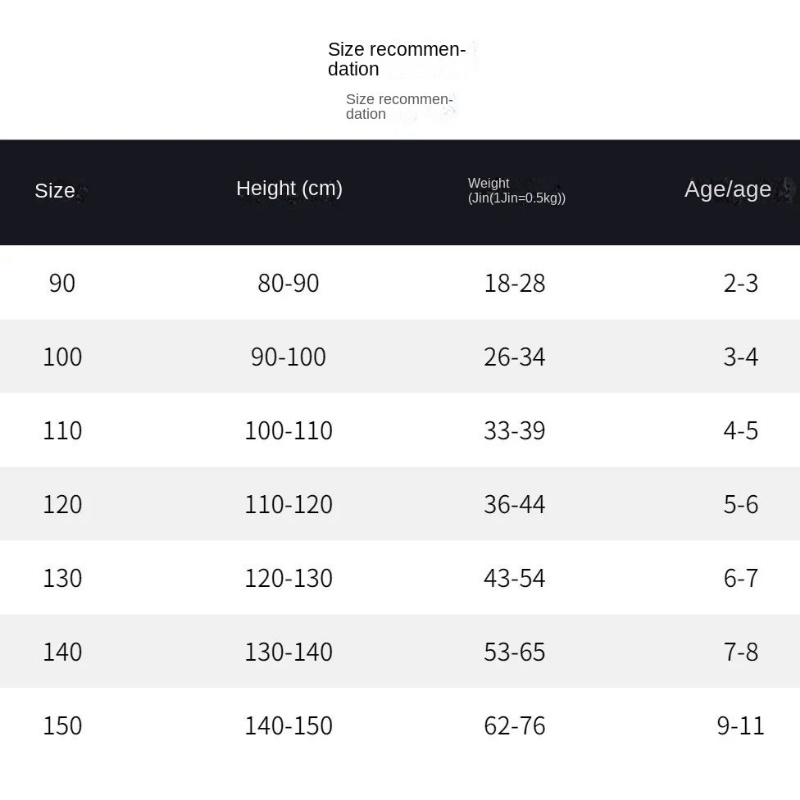
Task: Click the weight value '18-28'
Action: pyautogui.click(x=515, y=283)
